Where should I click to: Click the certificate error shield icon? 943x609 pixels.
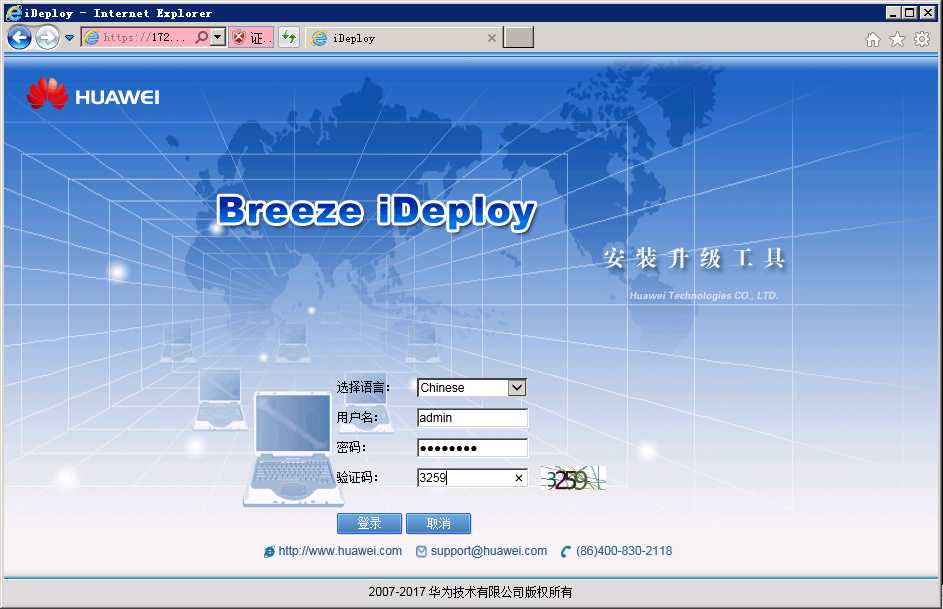tap(239, 38)
